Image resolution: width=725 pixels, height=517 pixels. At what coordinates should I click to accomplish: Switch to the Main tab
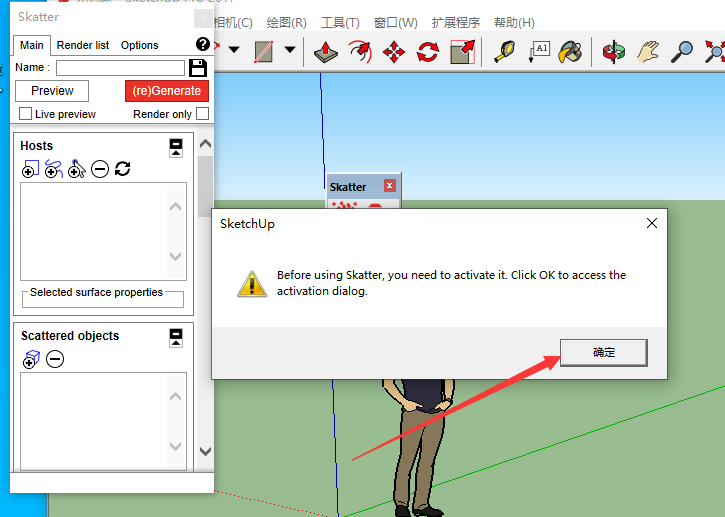coord(31,45)
